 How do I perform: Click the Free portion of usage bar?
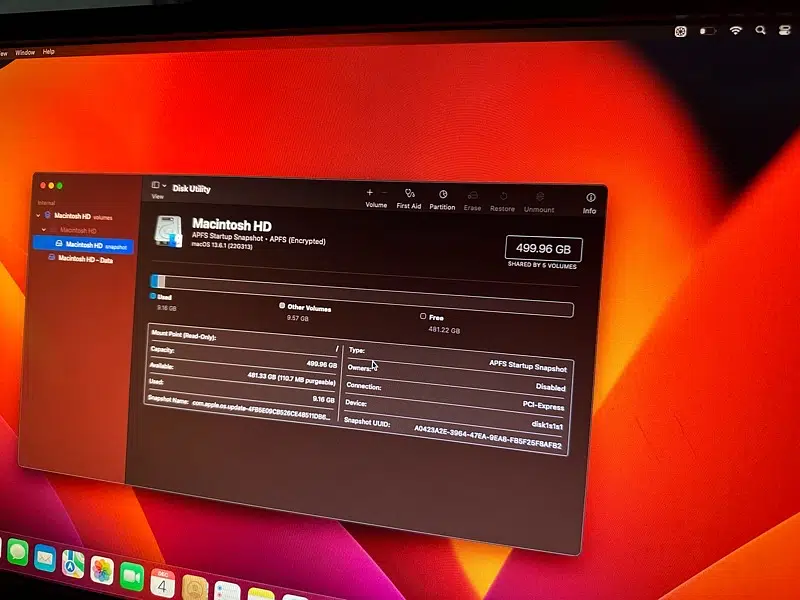click(x=368, y=295)
